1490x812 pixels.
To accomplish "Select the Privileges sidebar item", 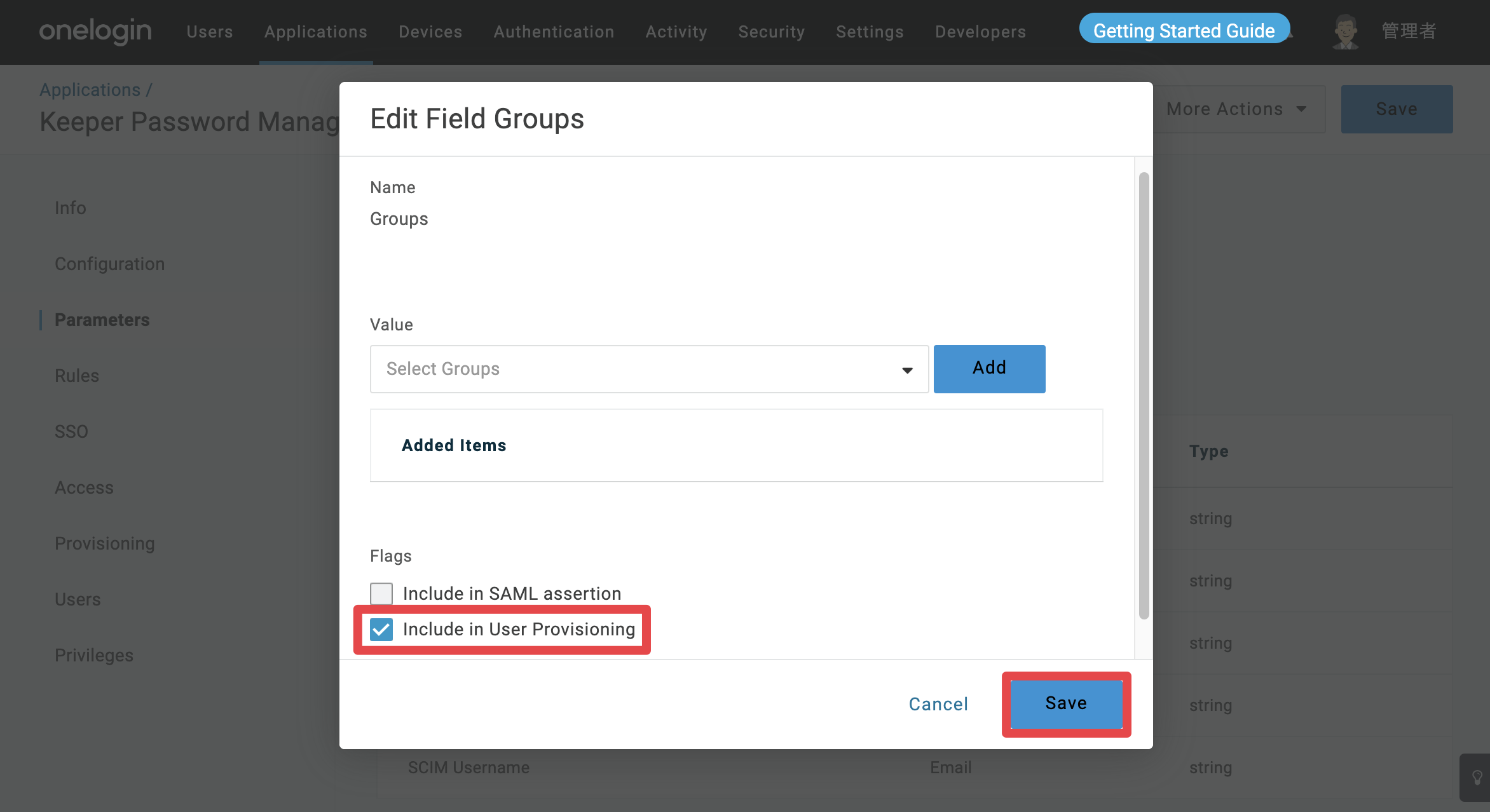I will point(94,656).
